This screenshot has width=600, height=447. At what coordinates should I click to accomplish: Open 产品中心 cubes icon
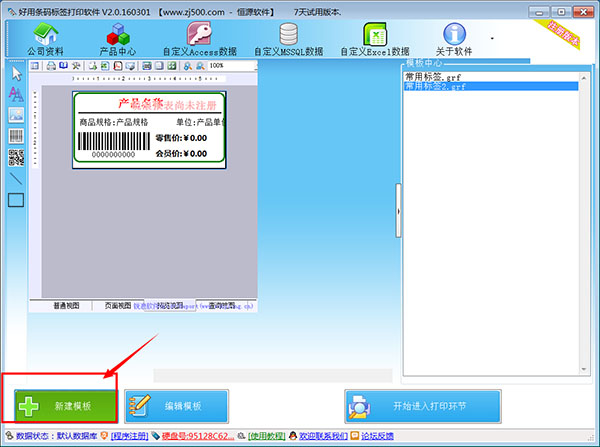pos(118,34)
